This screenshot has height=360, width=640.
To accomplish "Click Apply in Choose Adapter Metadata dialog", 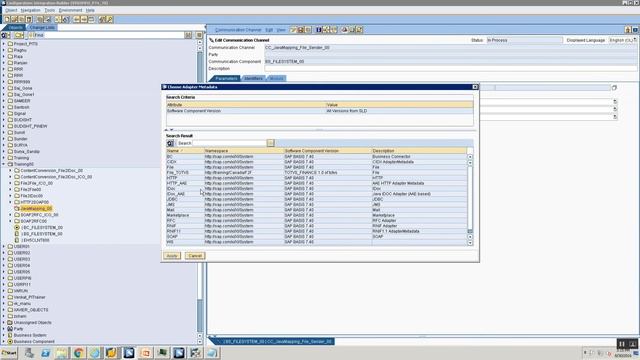I will coord(172,256).
